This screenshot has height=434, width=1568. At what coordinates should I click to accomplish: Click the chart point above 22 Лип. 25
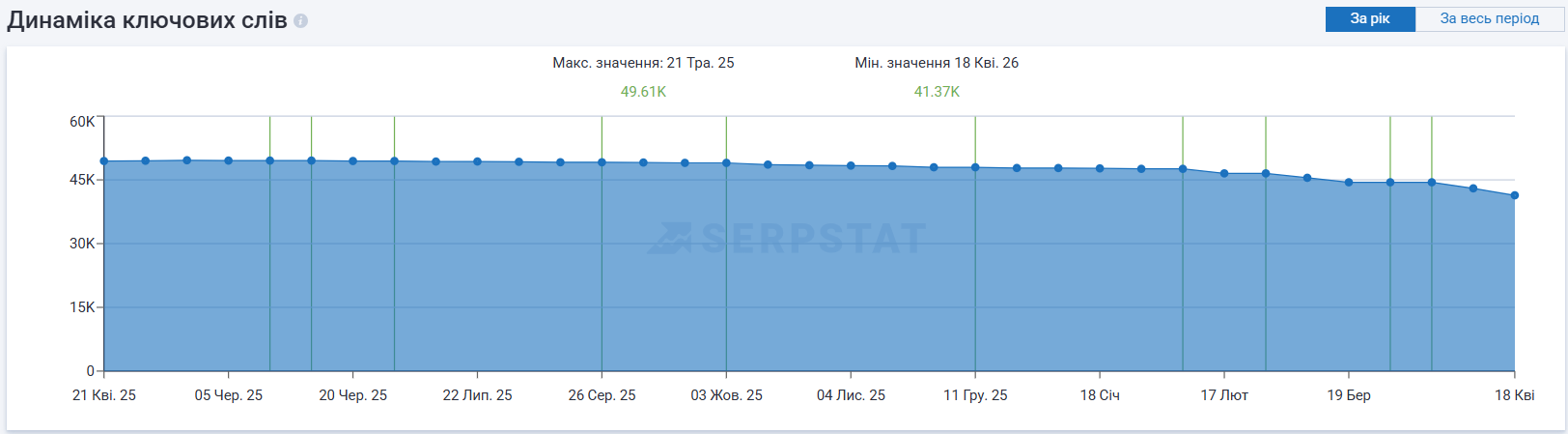[x=478, y=161]
